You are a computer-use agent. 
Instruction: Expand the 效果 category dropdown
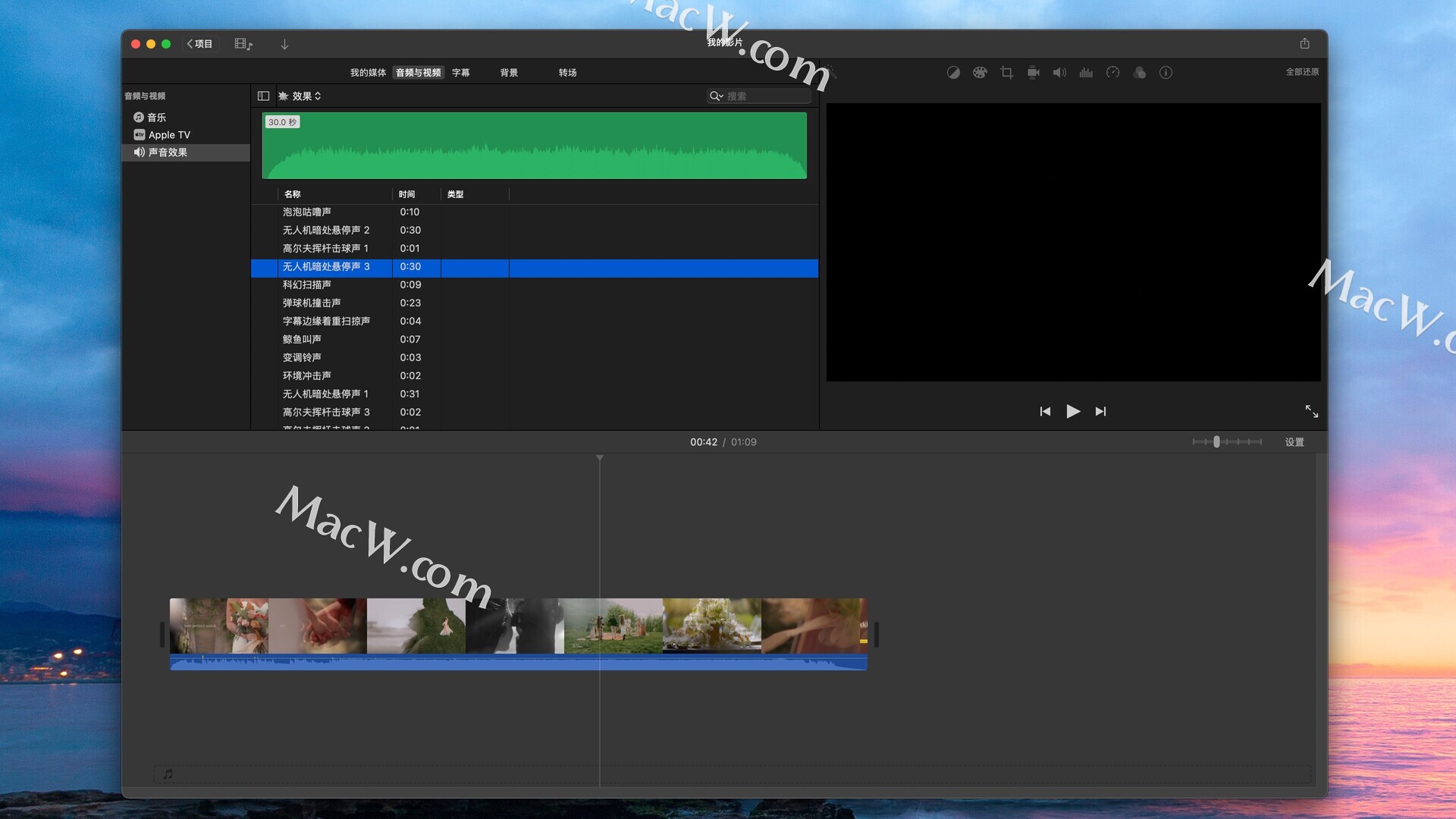tap(306, 96)
